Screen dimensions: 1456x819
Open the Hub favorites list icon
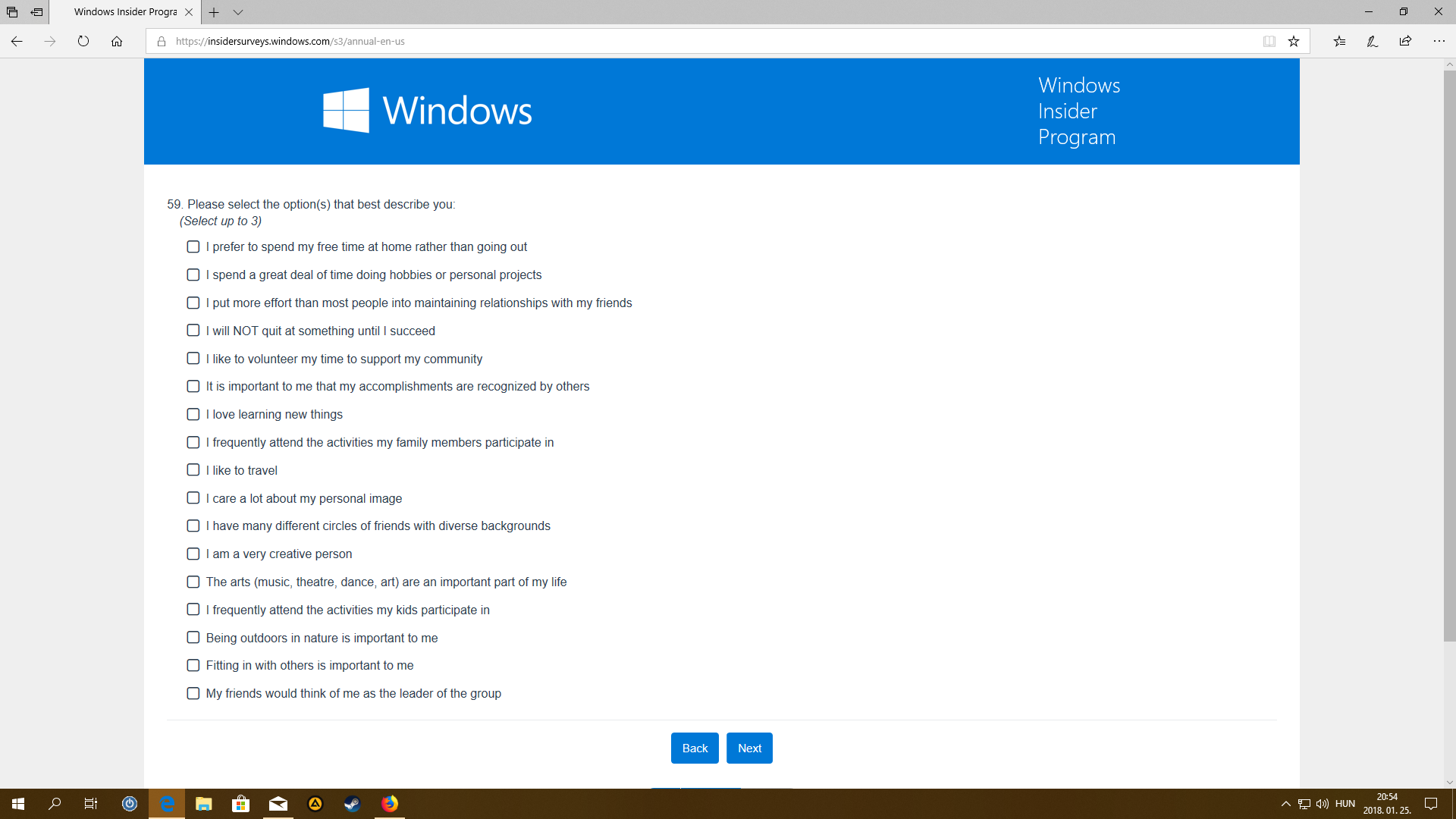(x=1339, y=42)
